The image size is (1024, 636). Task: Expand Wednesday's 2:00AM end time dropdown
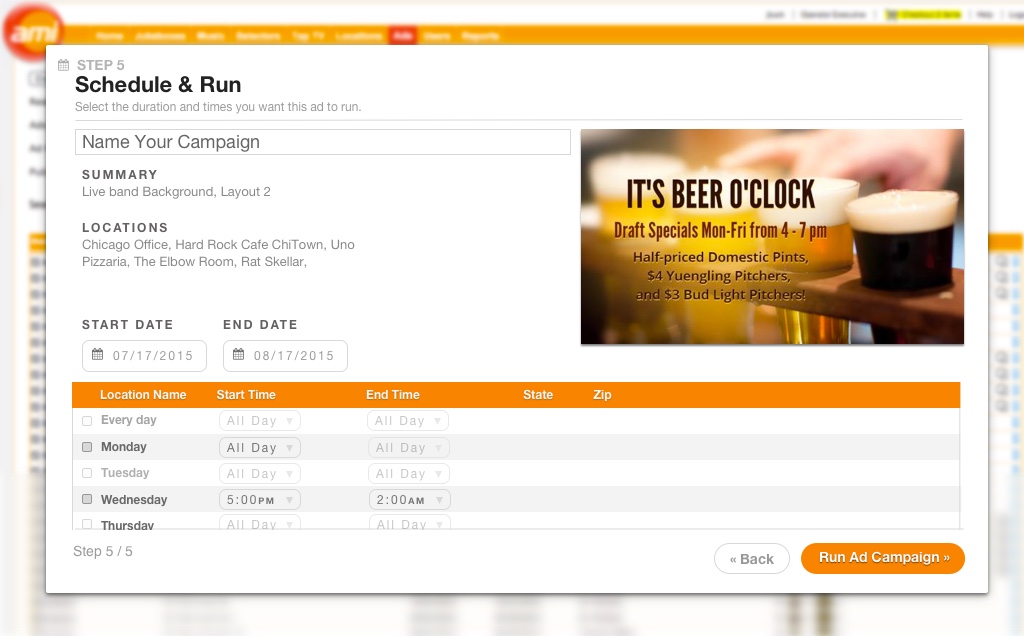tap(408, 500)
